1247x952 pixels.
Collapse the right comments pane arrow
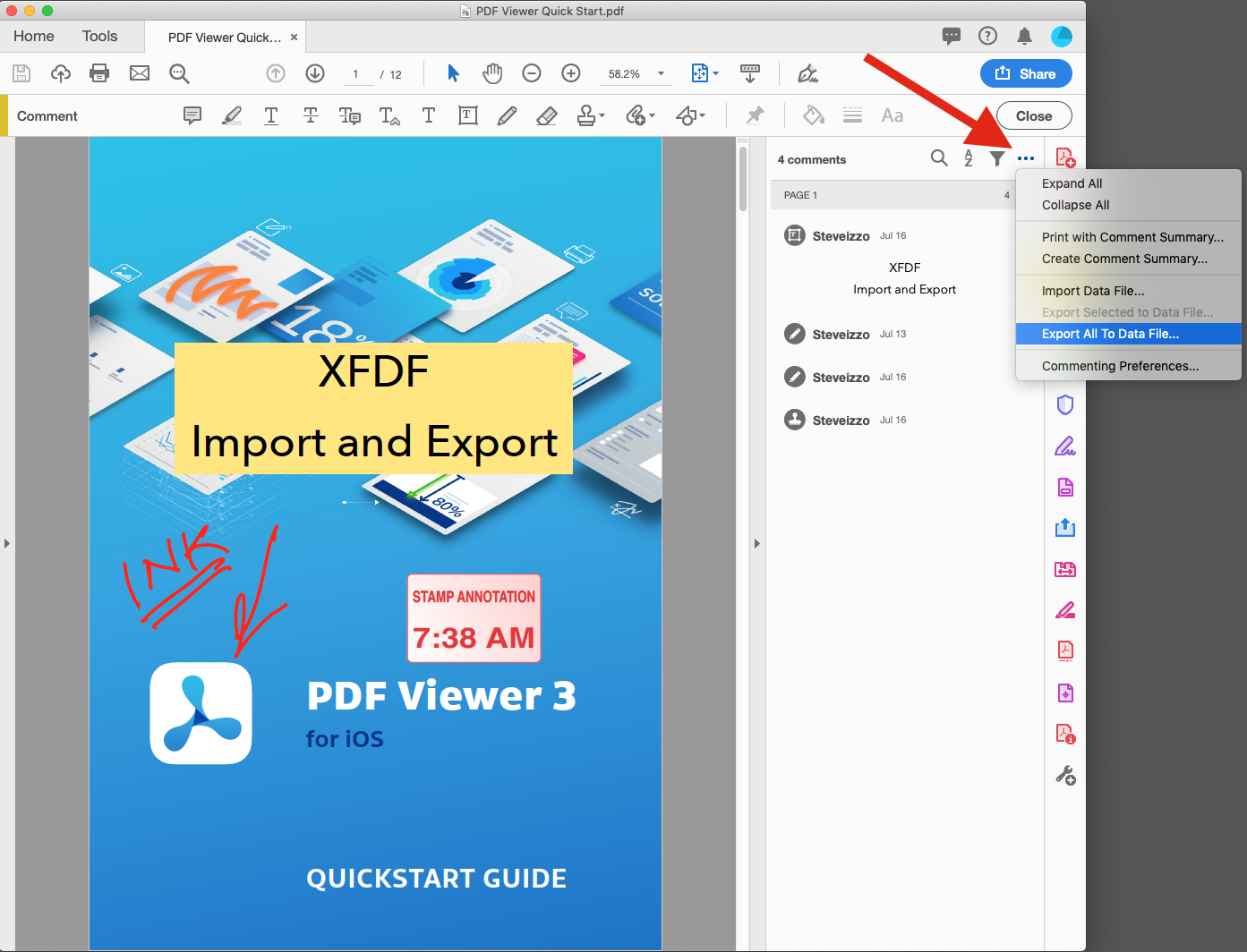757,543
